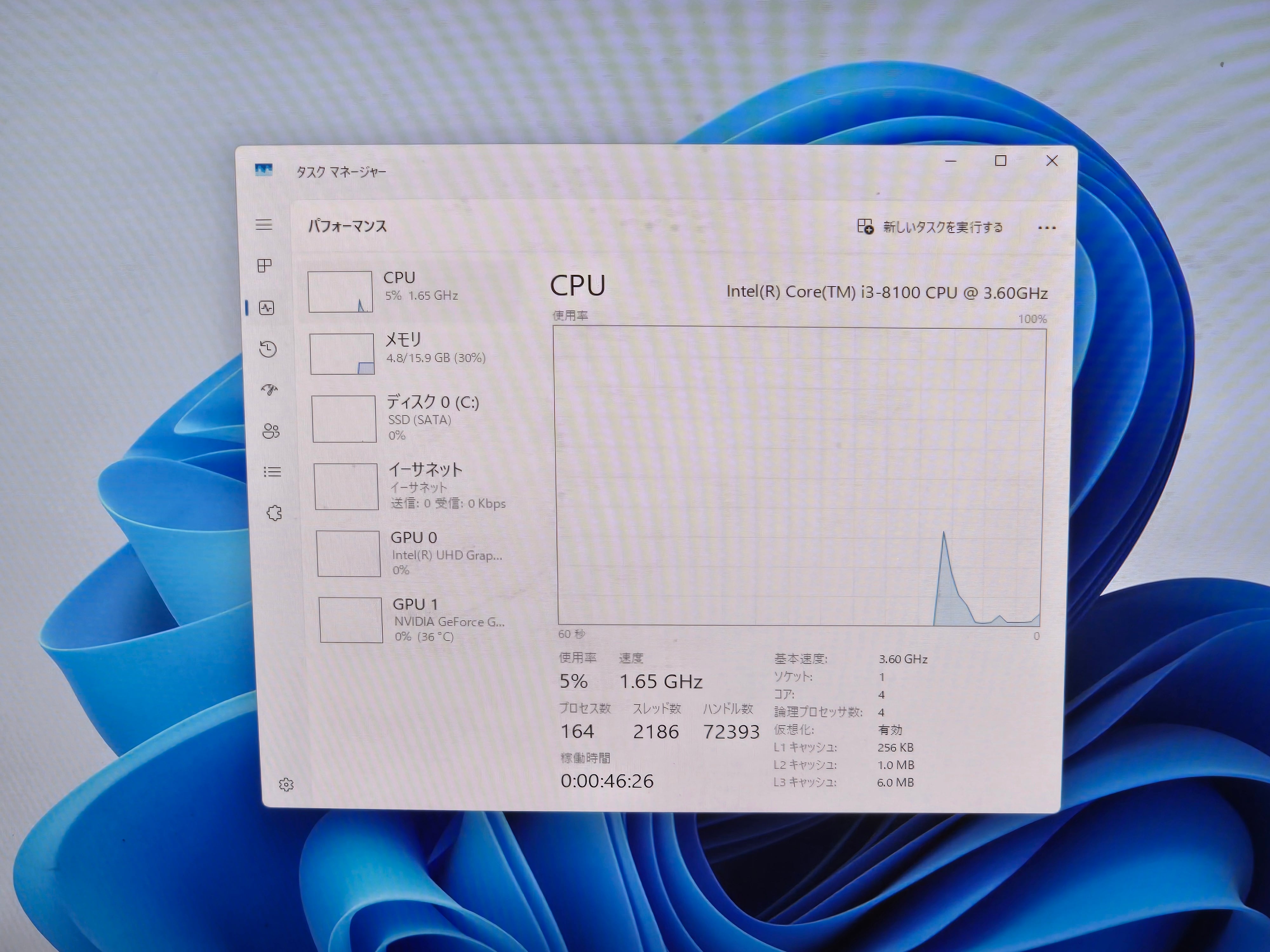The image size is (1270, 952).
Task: Click Run new task button
Action: coord(930,227)
